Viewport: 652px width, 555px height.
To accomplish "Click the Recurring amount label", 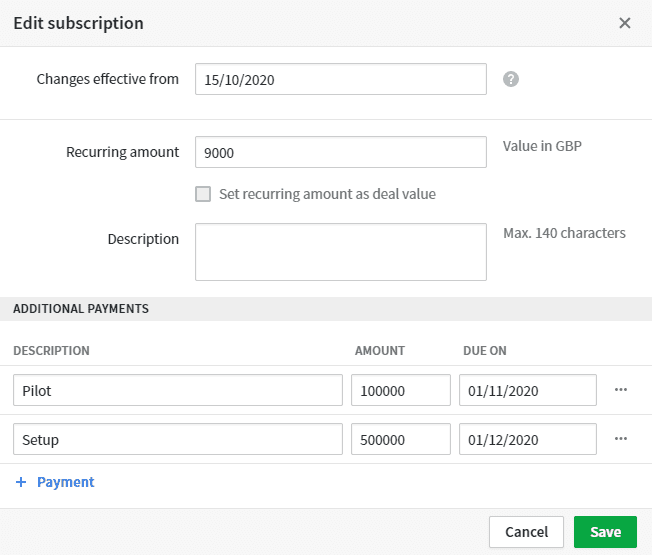I will [x=123, y=152].
